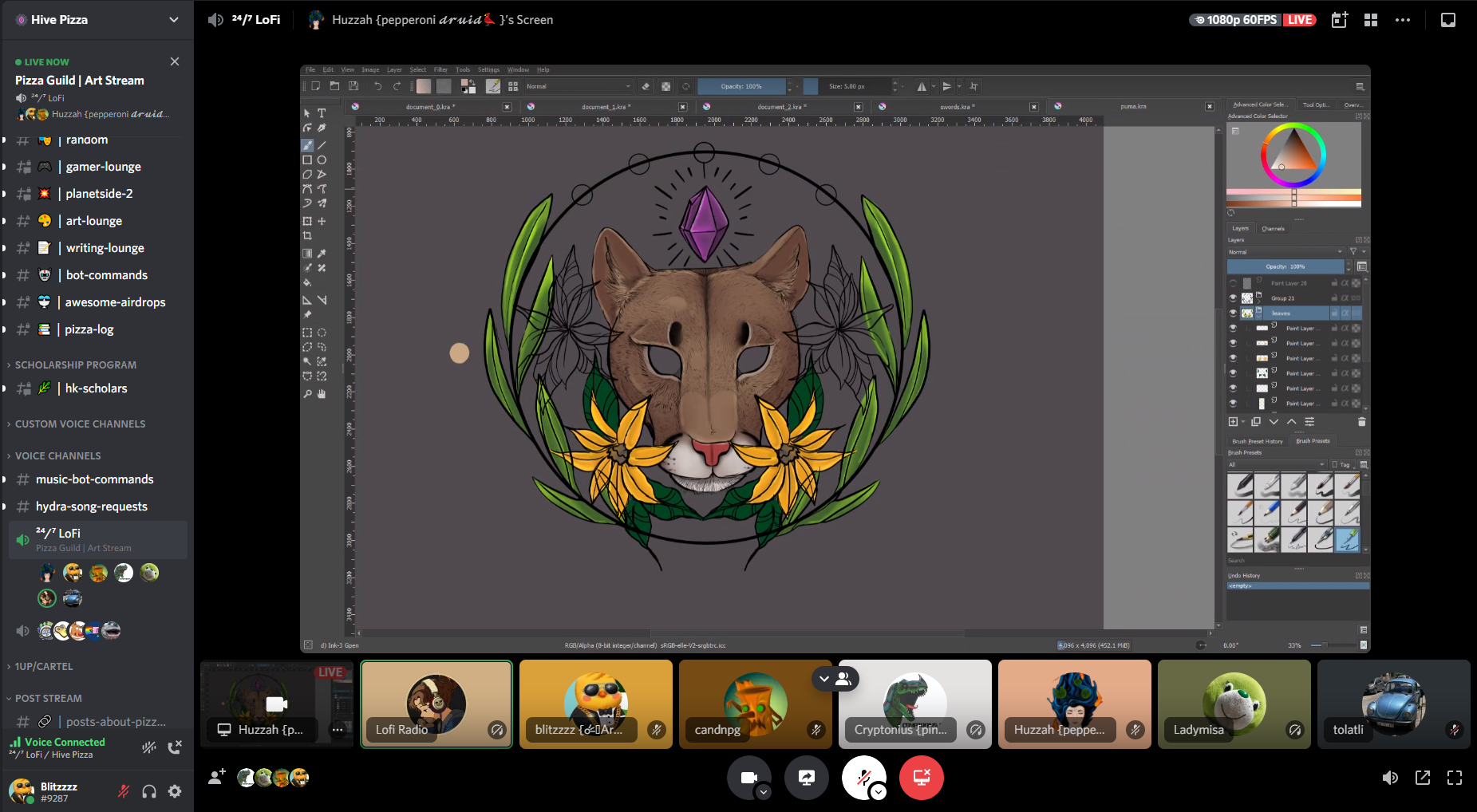Start an activity via calendar-plus icon
This screenshot has height=812, width=1477.
tap(1340, 20)
